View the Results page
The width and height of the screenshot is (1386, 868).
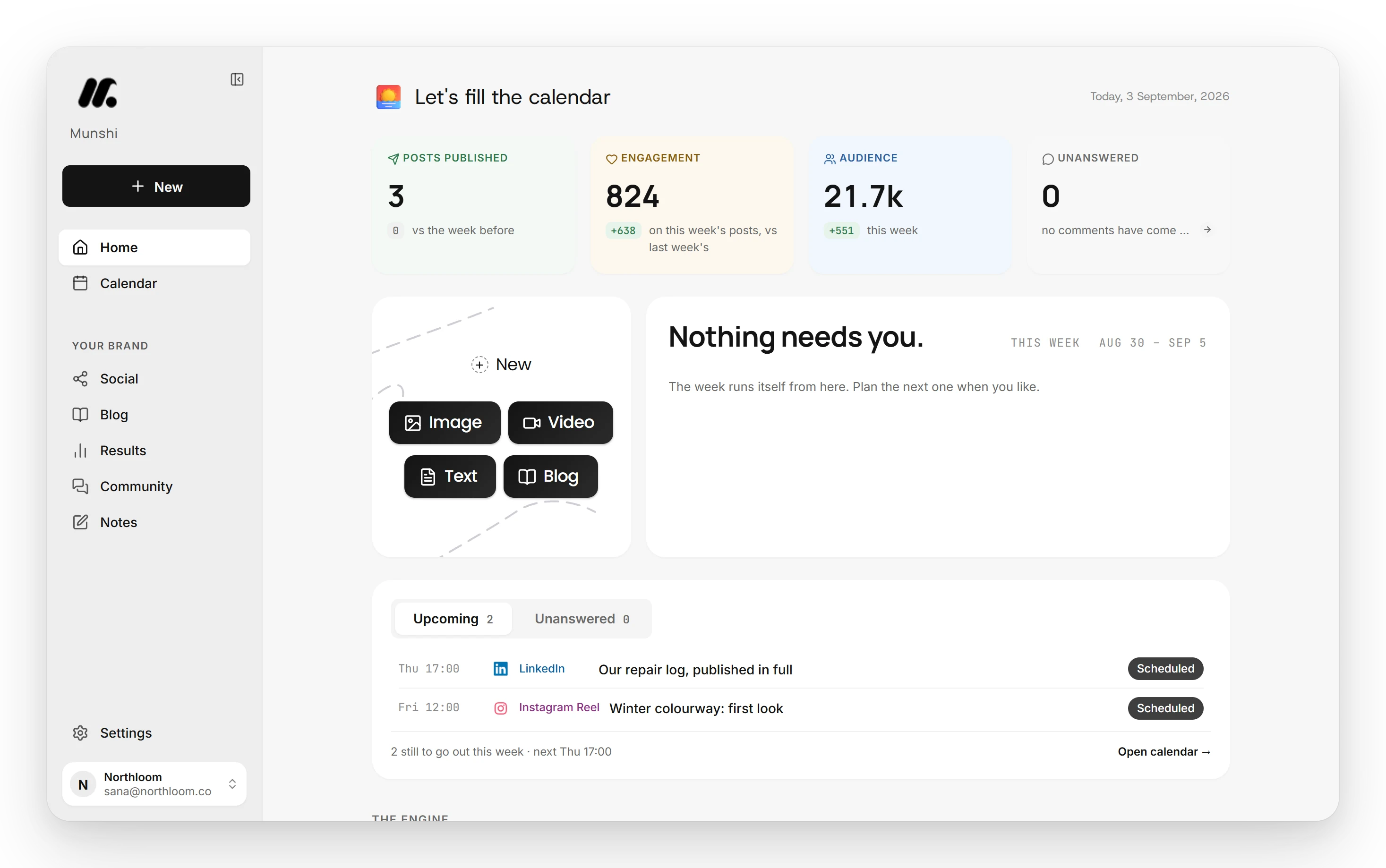pyautogui.click(x=154, y=451)
